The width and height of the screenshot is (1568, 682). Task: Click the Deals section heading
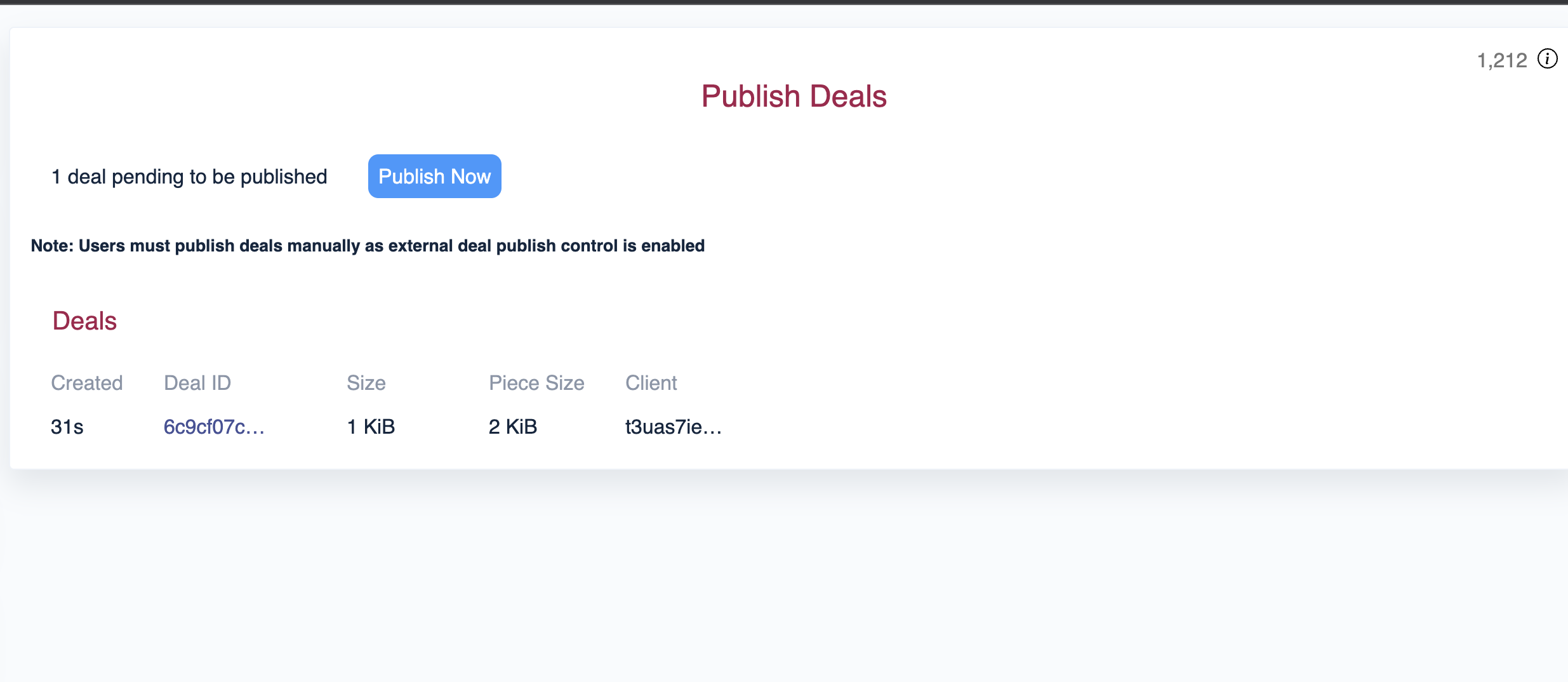coord(84,321)
